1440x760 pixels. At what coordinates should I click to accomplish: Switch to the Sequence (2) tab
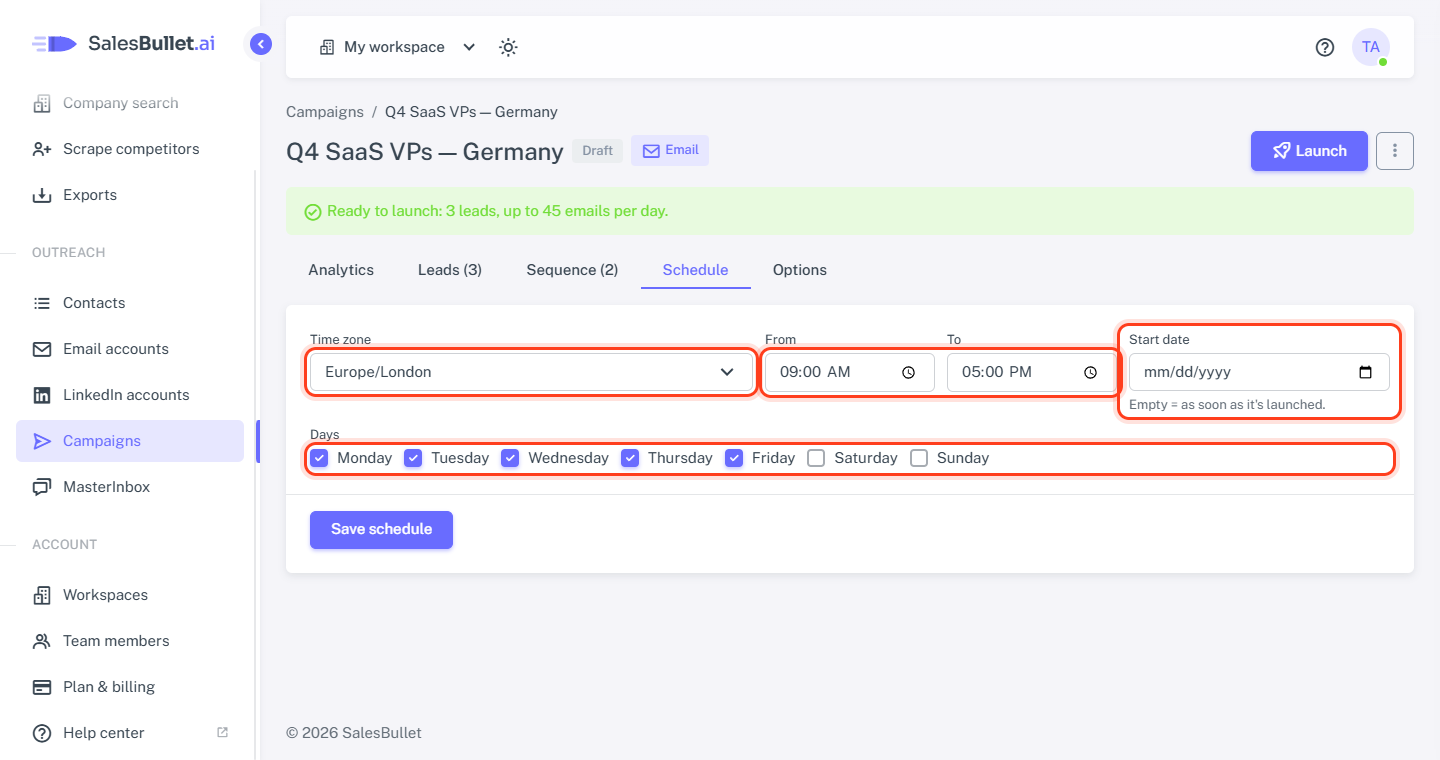pyautogui.click(x=572, y=270)
